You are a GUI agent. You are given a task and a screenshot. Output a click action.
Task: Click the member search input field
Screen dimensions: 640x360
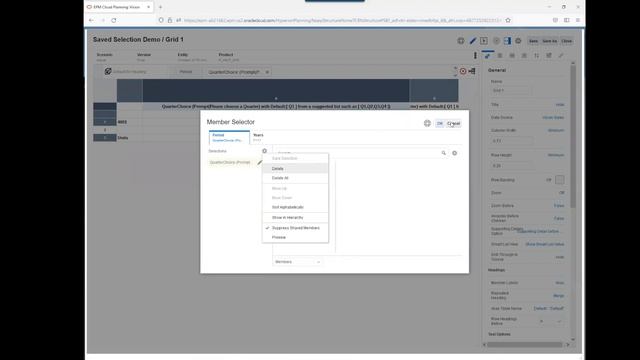[357, 153]
